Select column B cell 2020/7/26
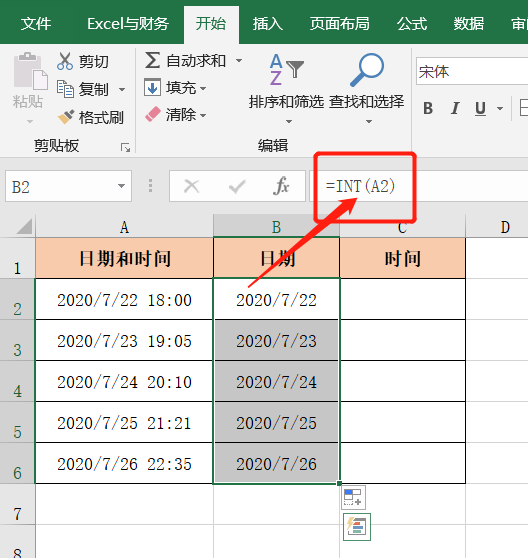528x558 pixels. (276, 463)
